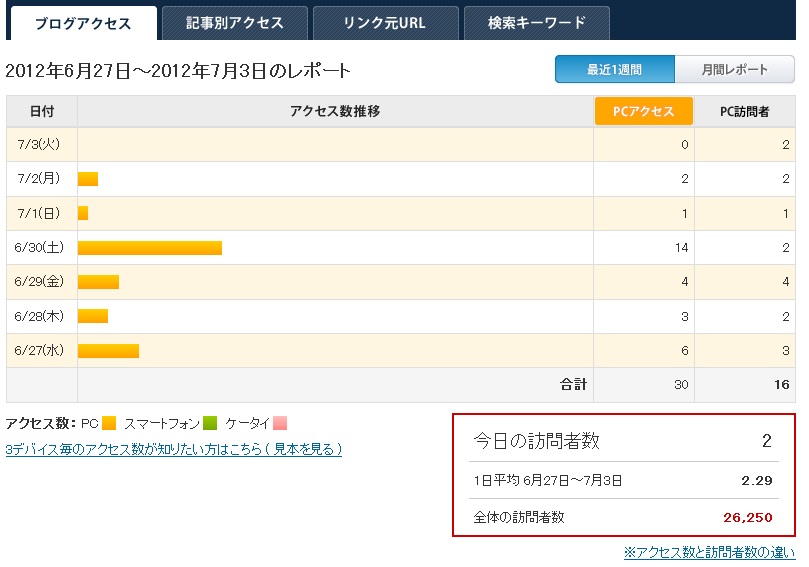809x567 pixels.
Task: Click the 今日の訪問者数 label
Action: pos(537,441)
